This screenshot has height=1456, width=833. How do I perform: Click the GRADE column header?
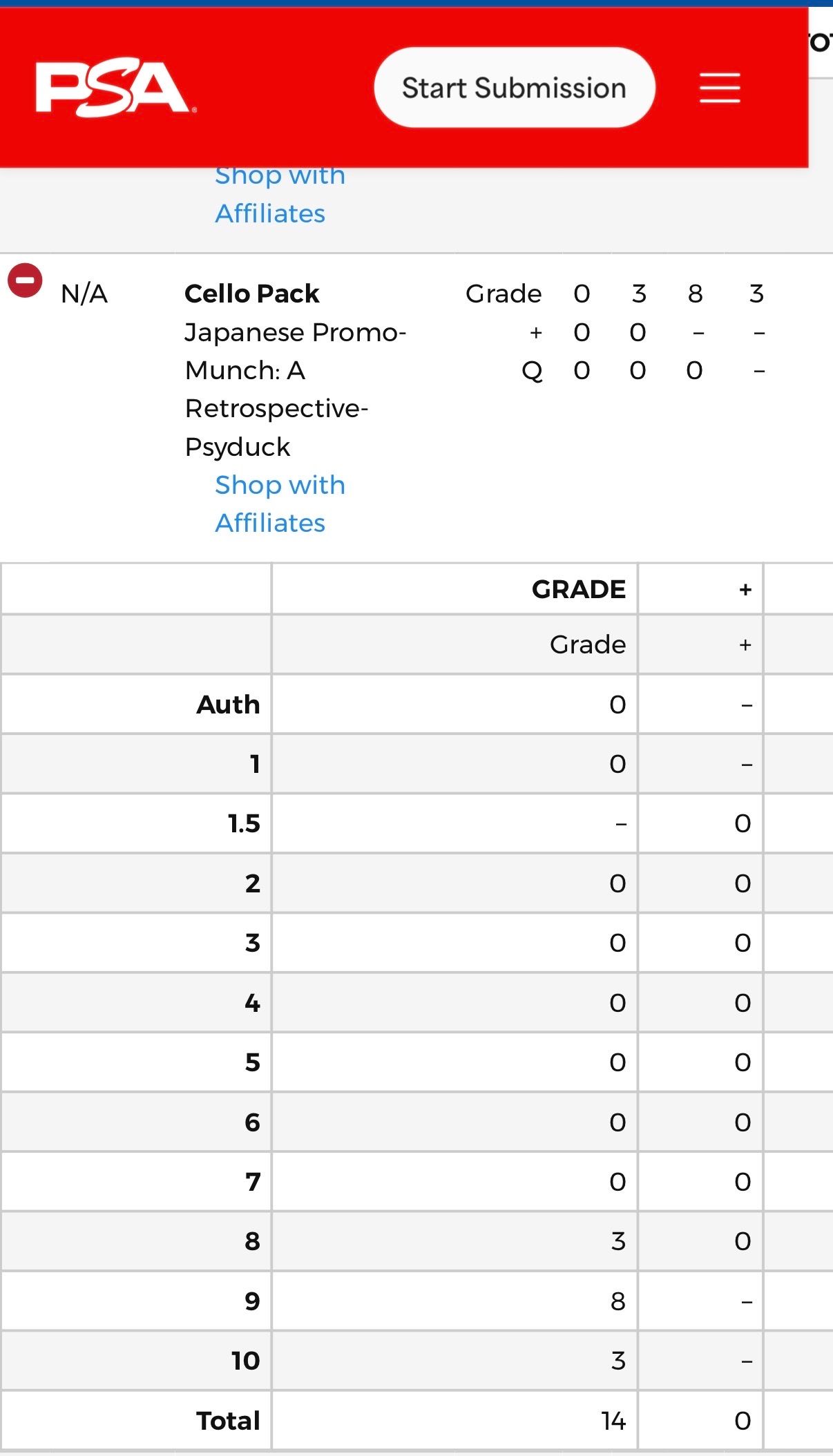click(x=579, y=589)
